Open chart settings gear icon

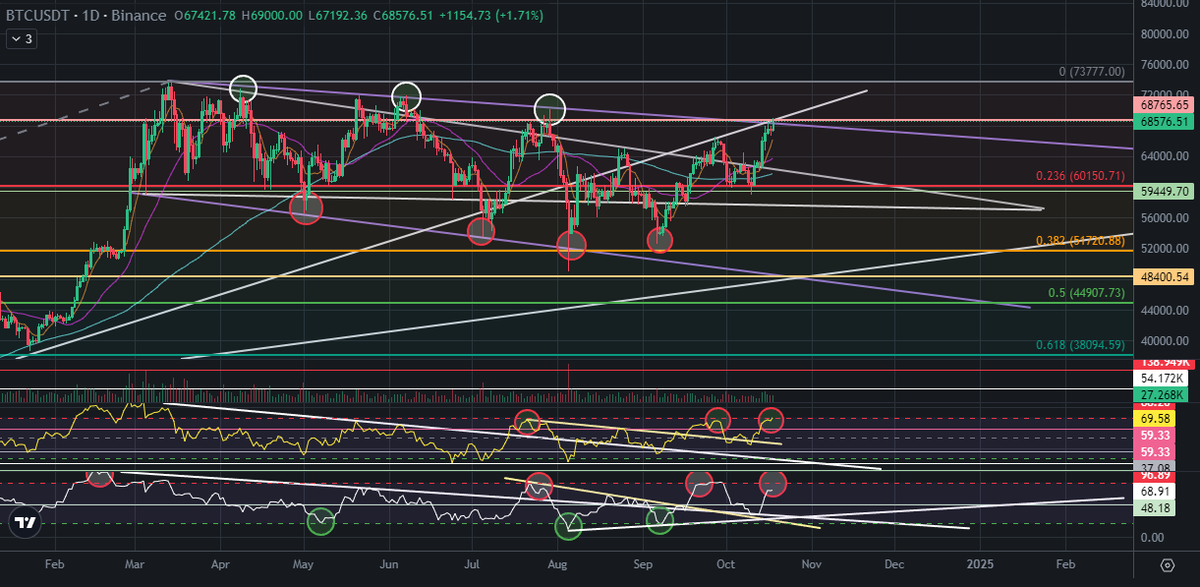[1166, 565]
